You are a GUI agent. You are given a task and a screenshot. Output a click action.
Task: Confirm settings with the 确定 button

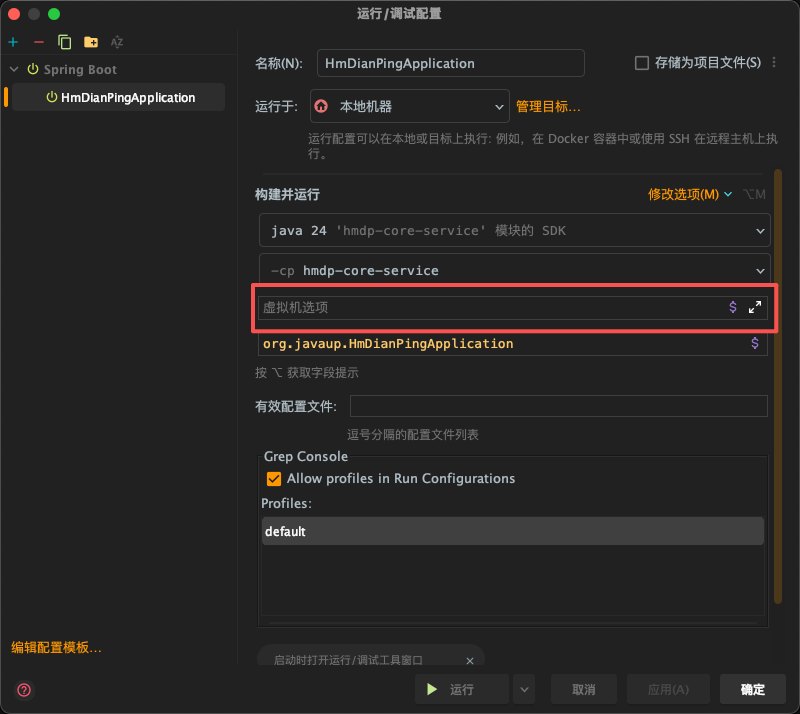(x=752, y=689)
